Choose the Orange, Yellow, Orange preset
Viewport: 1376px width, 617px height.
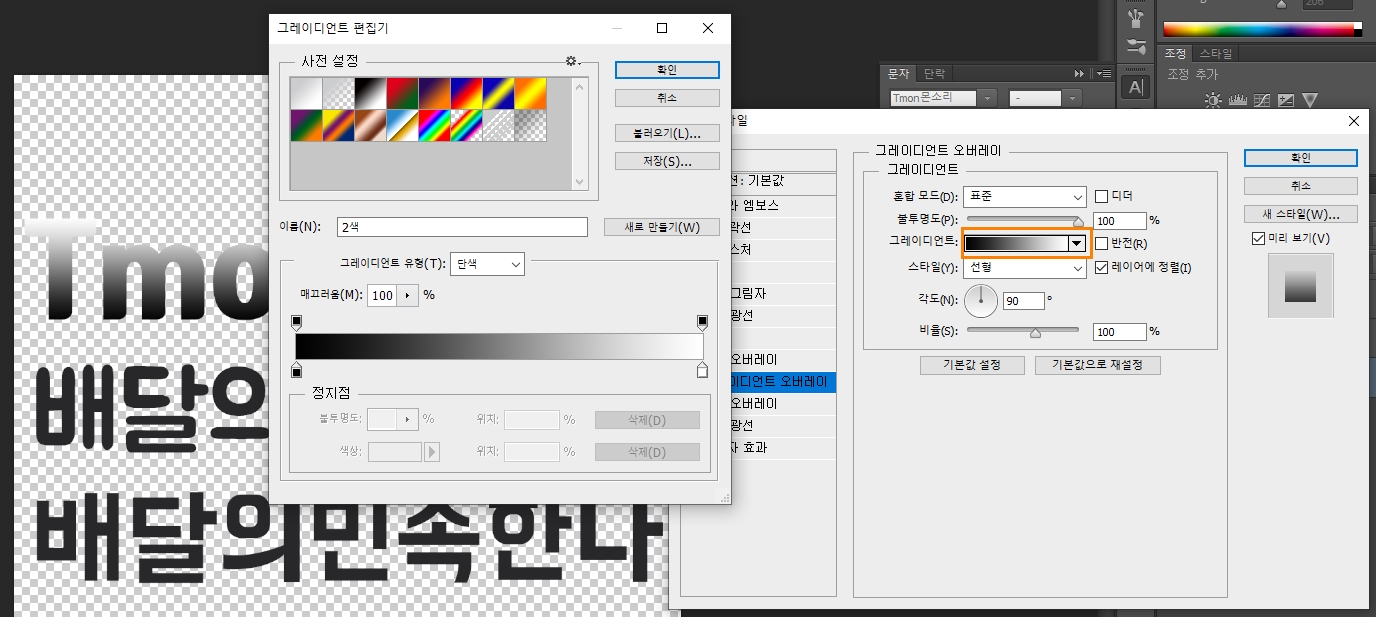(530, 93)
